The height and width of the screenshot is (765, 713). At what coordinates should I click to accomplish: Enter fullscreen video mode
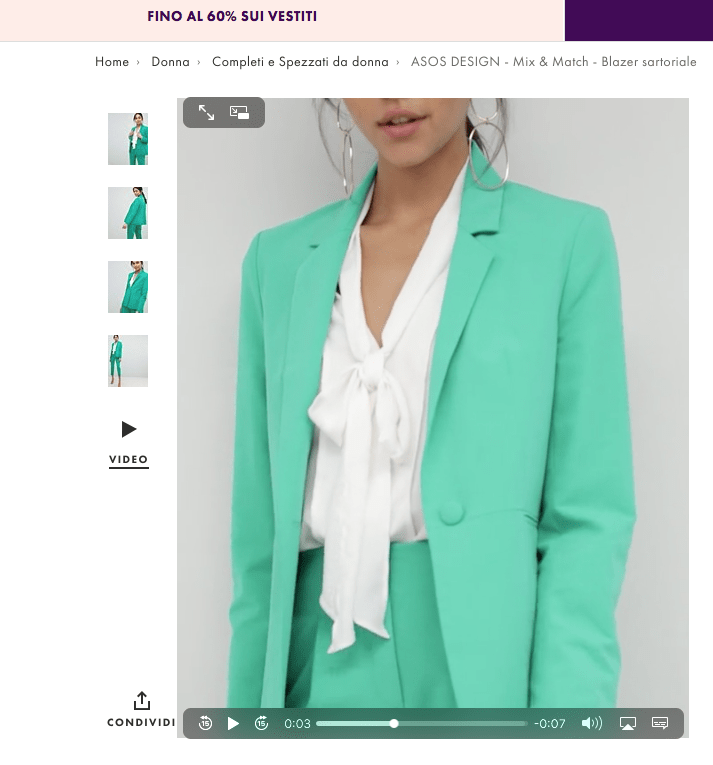coord(206,113)
